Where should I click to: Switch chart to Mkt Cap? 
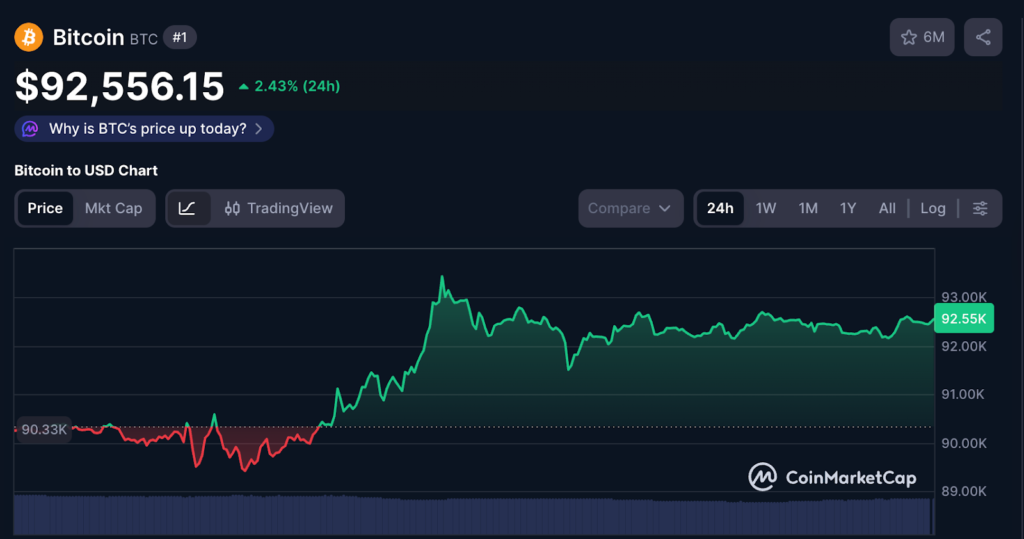(113, 208)
